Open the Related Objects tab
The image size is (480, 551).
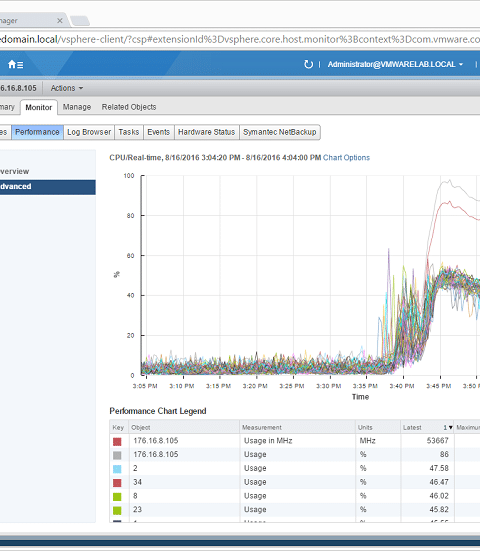[129, 107]
